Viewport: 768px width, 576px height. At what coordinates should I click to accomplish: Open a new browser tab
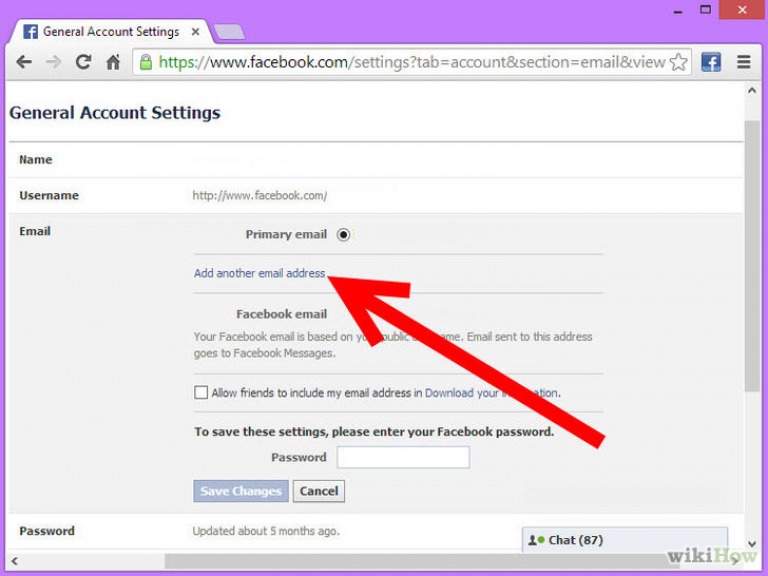pyautogui.click(x=229, y=32)
